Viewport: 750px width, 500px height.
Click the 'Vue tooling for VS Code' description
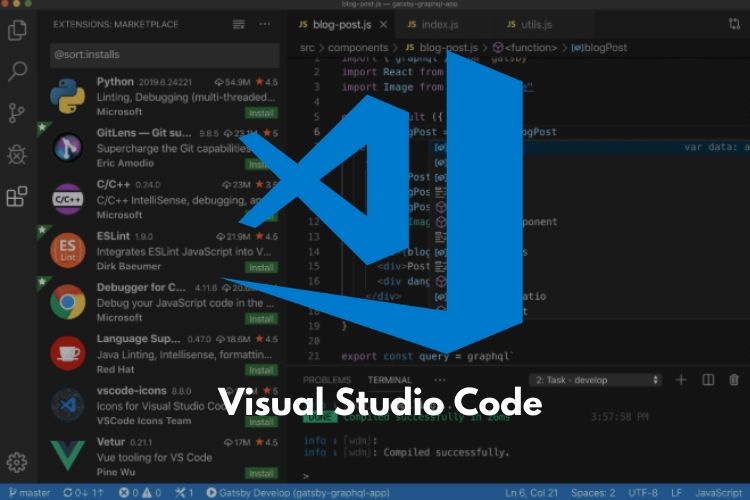tap(154, 457)
